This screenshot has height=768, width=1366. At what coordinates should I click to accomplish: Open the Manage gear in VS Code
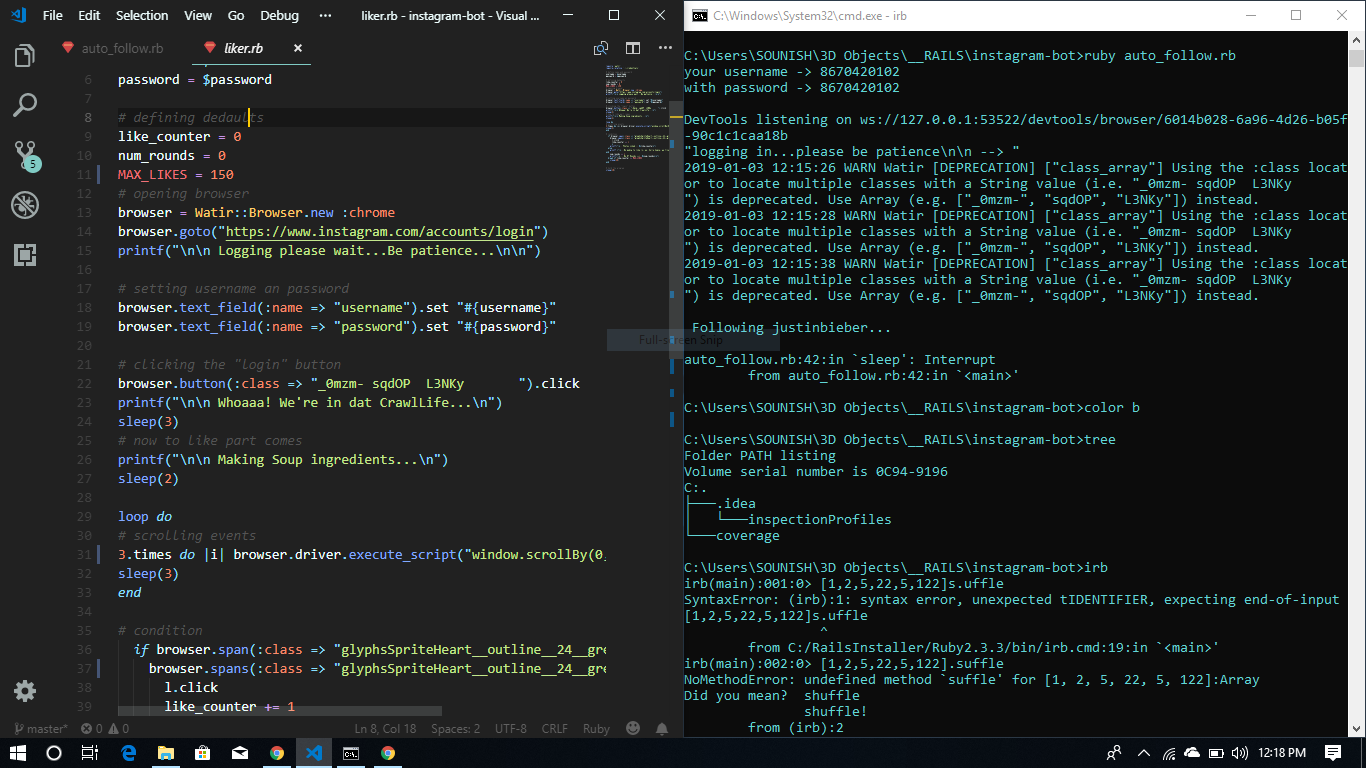25,691
